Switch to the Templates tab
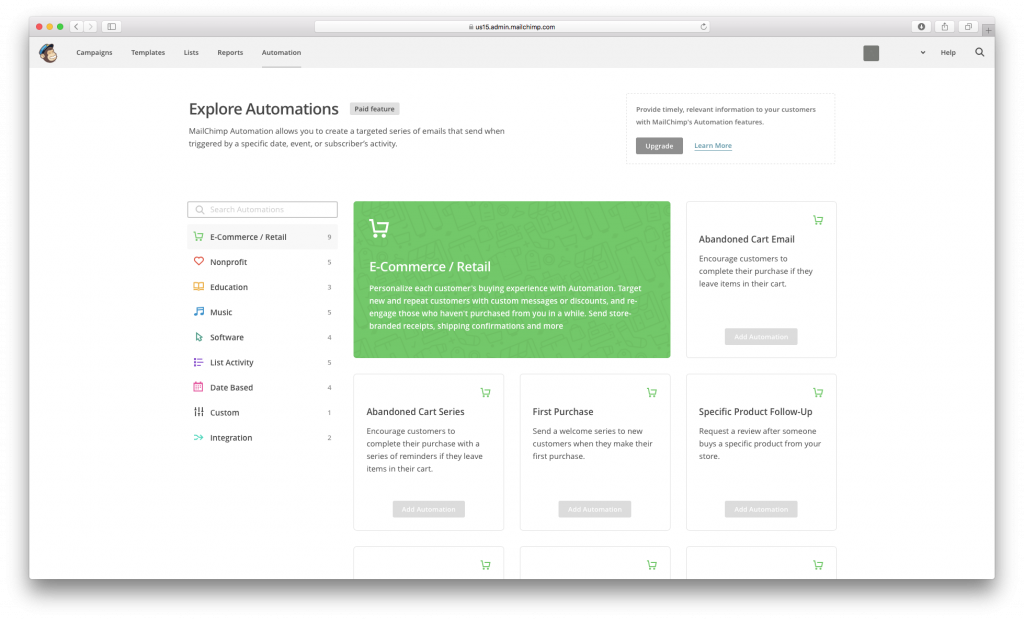 (148, 52)
